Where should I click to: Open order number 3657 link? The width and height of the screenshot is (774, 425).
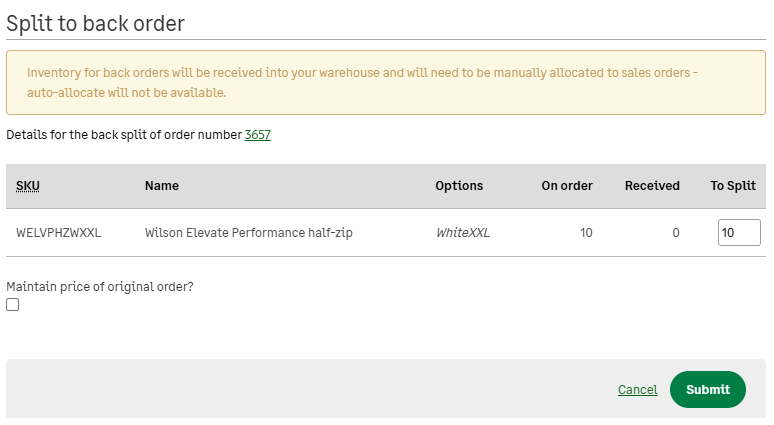[x=258, y=135]
